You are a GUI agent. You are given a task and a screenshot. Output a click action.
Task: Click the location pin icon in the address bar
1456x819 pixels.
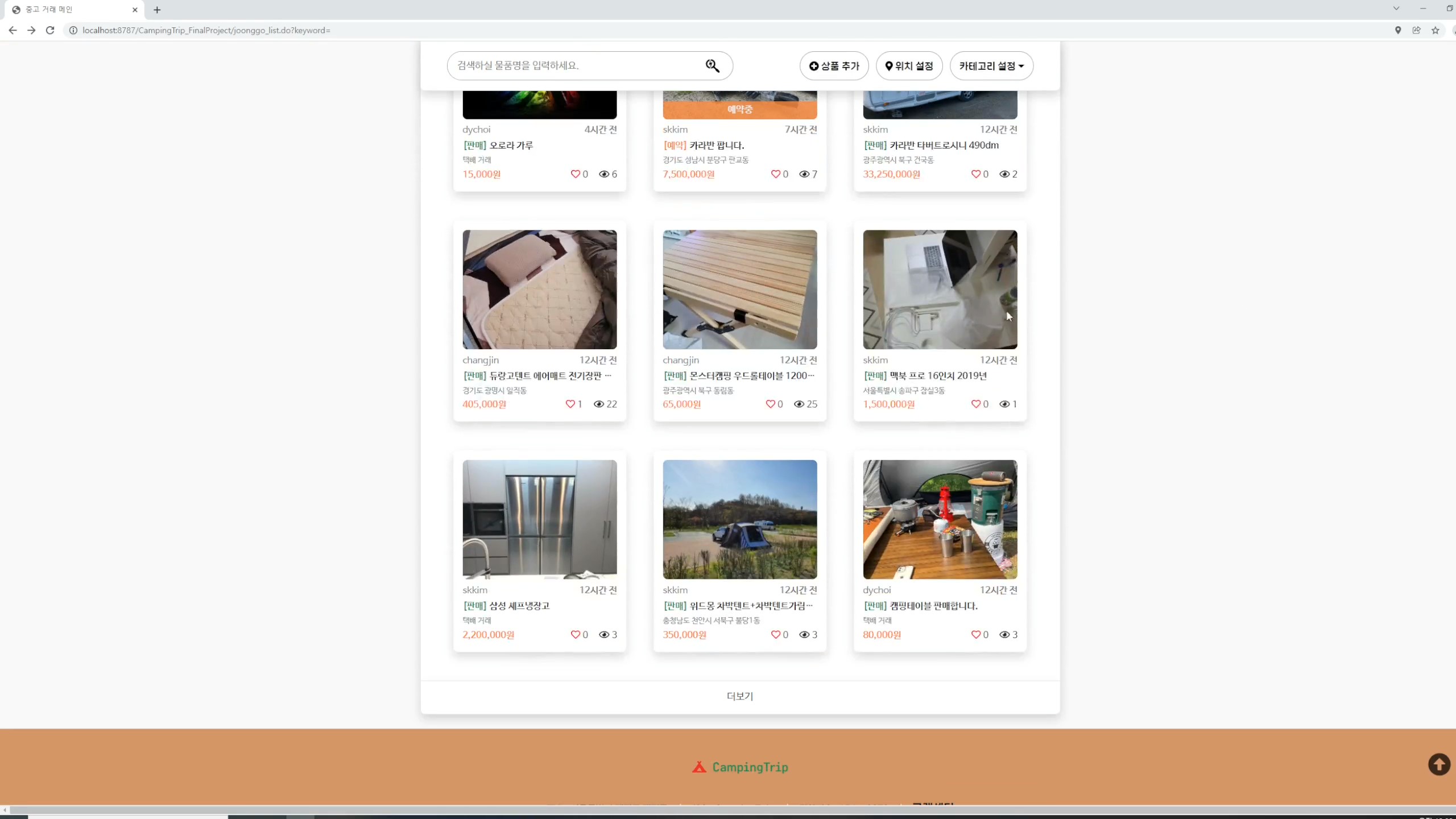pyautogui.click(x=1397, y=30)
